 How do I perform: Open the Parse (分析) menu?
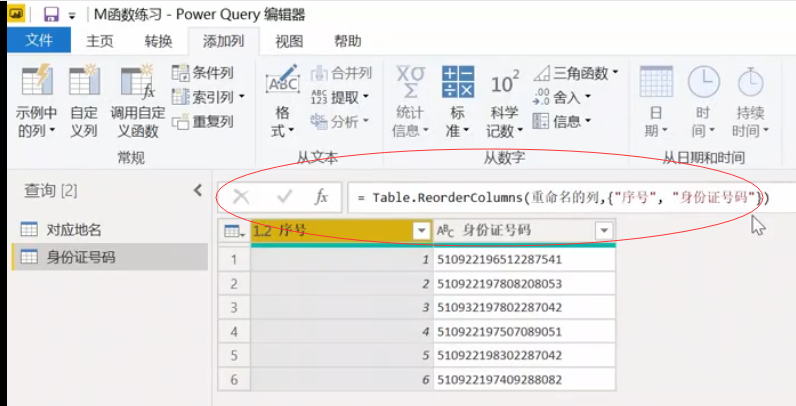pos(339,121)
